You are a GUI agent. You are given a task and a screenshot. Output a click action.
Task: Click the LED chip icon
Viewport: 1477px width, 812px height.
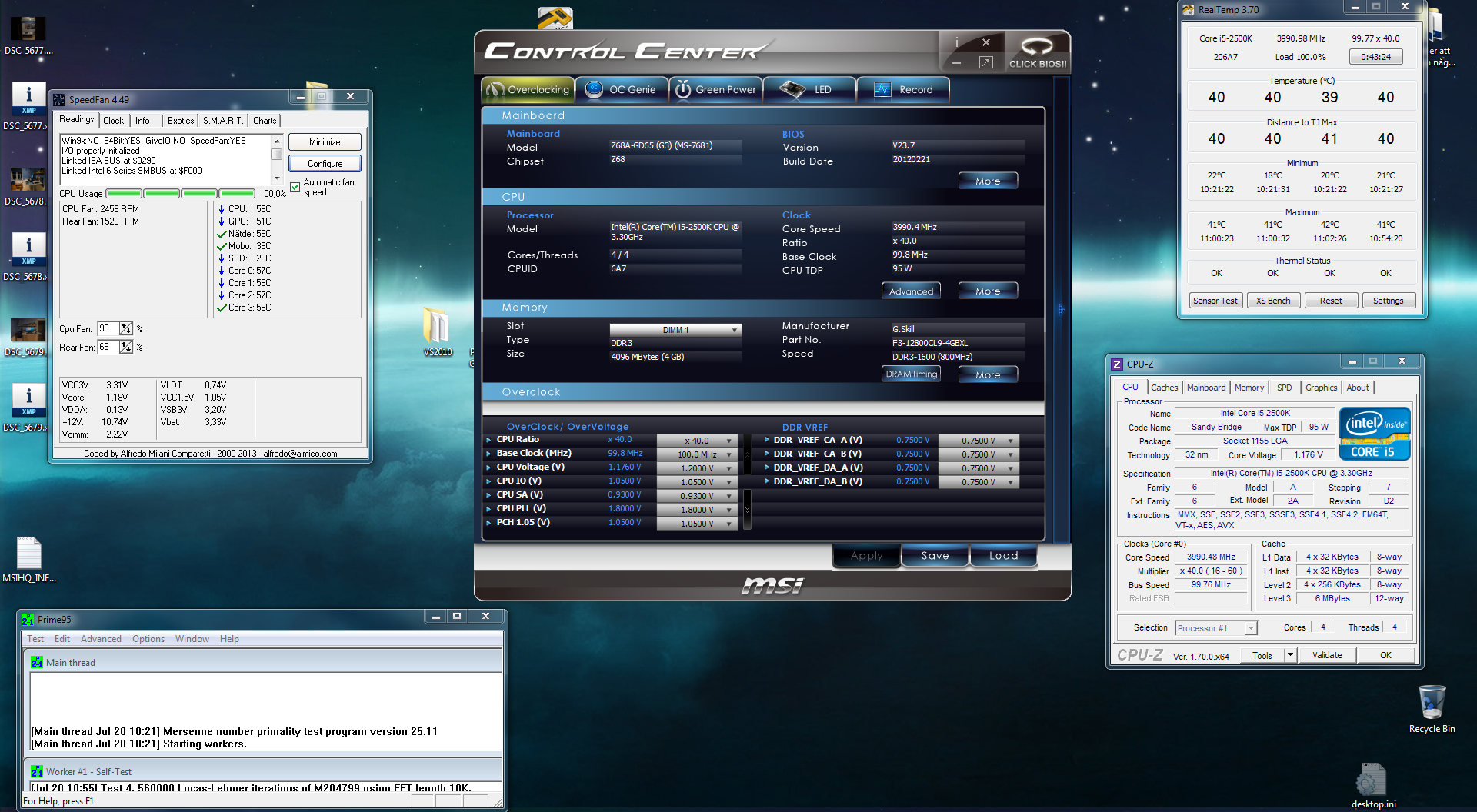(792, 90)
